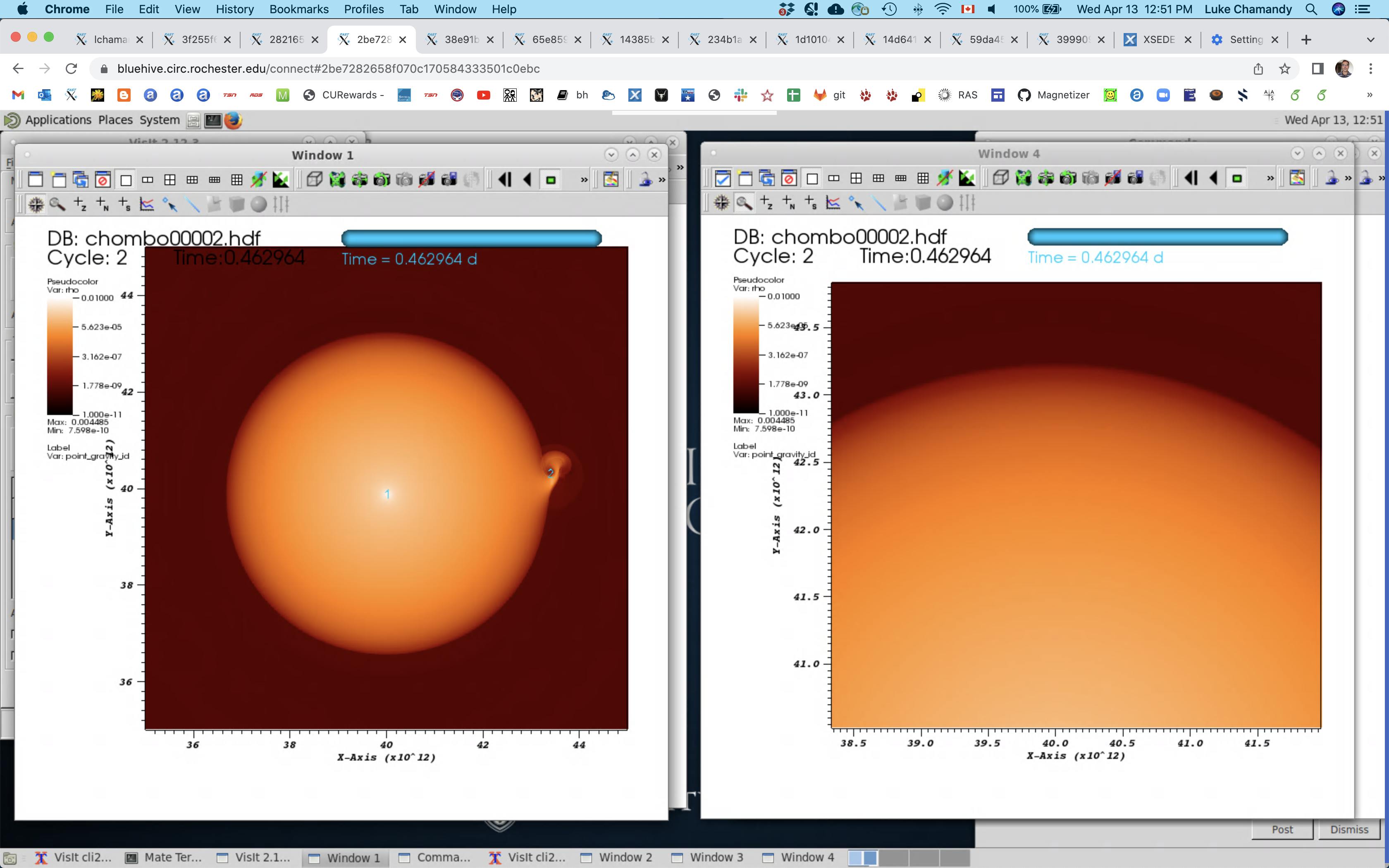Toggle Zoom mode in Window 1

pos(57,204)
